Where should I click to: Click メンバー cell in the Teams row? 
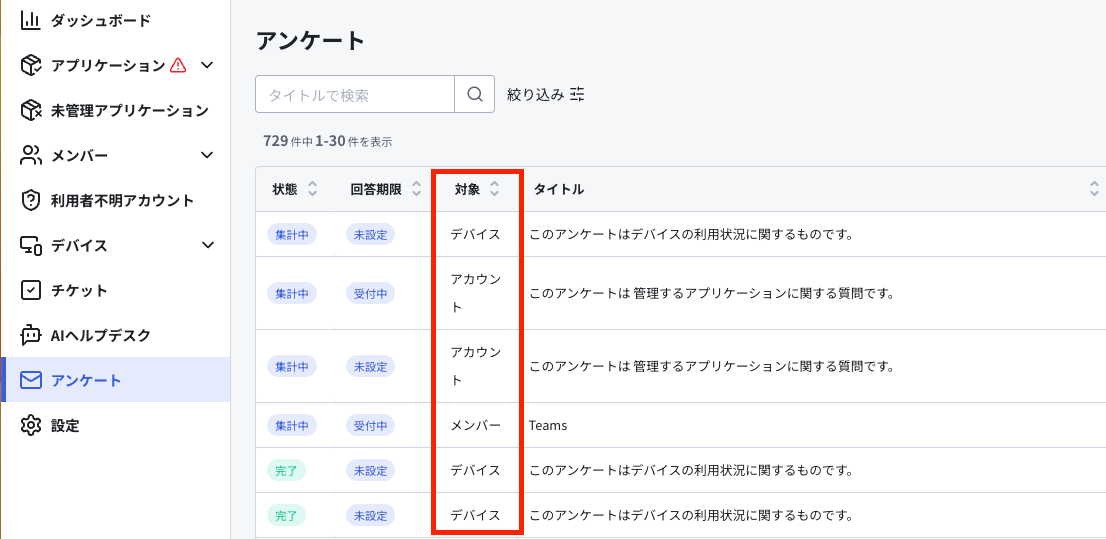click(476, 425)
